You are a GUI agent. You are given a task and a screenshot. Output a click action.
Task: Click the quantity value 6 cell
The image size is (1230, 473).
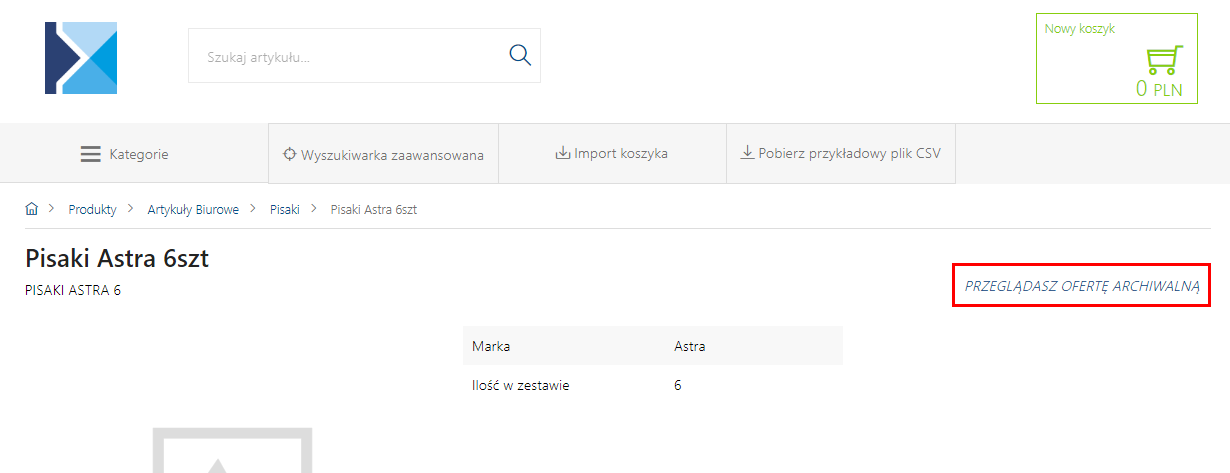tap(678, 385)
